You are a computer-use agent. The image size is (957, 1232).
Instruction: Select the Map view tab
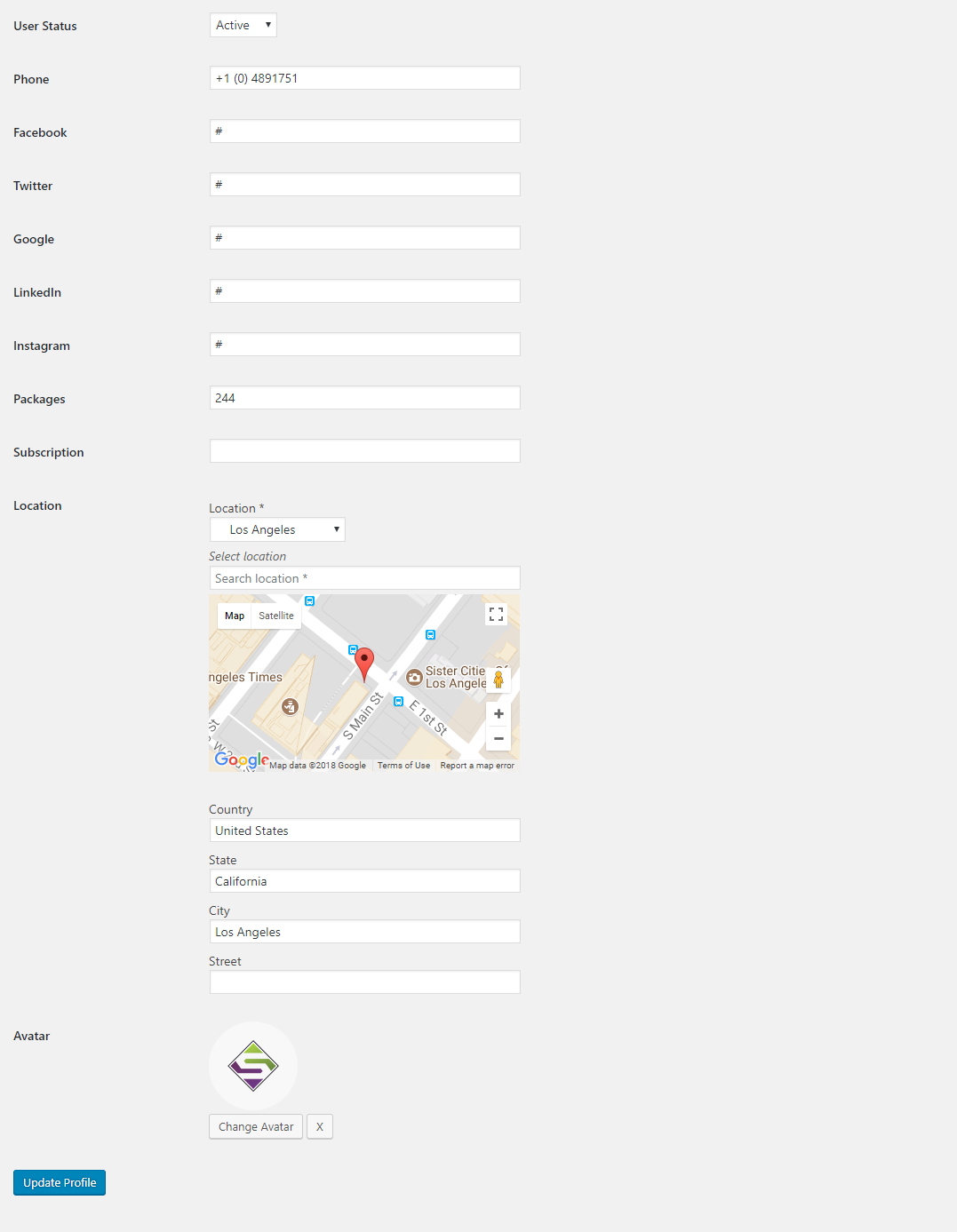click(x=235, y=616)
